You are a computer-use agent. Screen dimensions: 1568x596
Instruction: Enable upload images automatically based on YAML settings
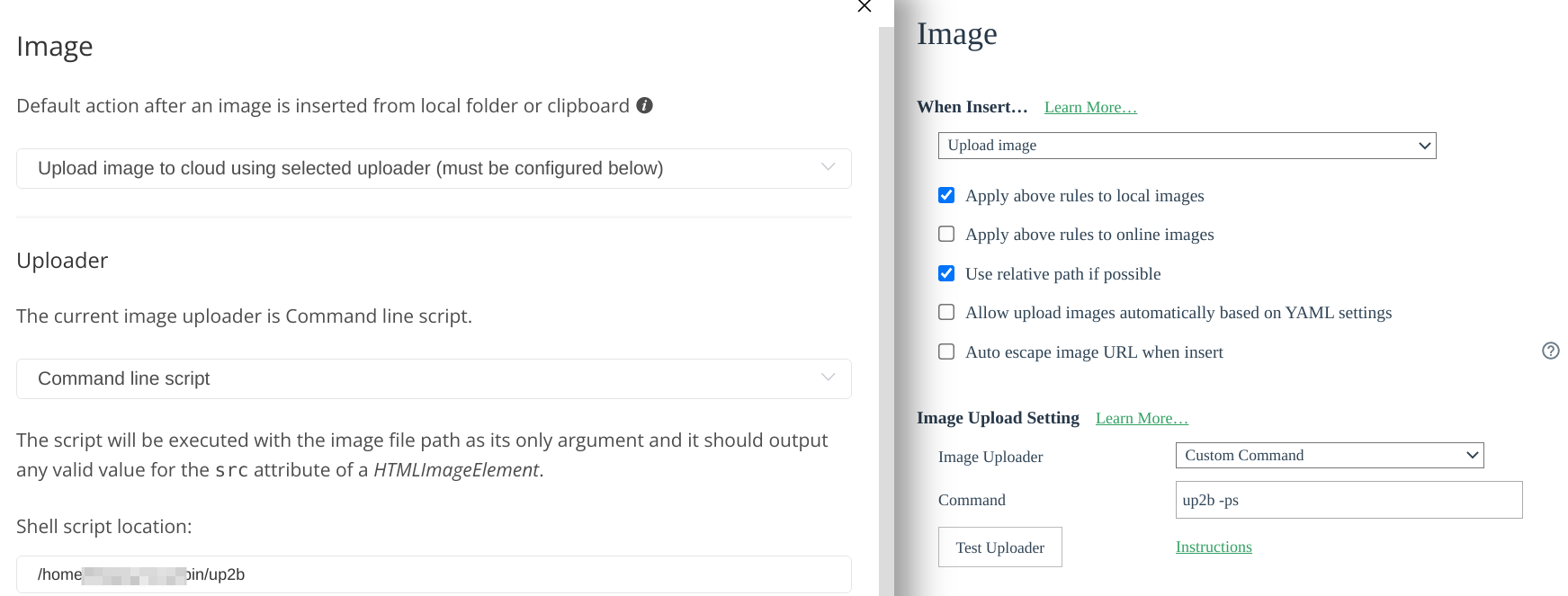pyautogui.click(x=945, y=312)
